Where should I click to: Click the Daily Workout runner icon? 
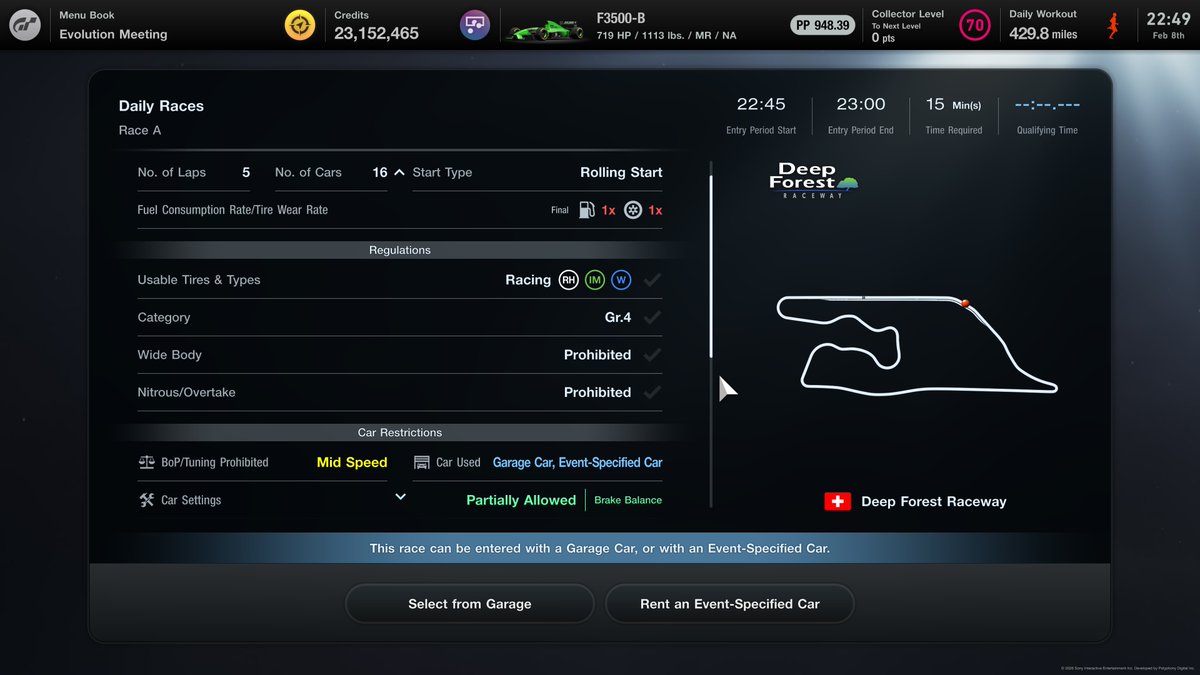pyautogui.click(x=1113, y=25)
